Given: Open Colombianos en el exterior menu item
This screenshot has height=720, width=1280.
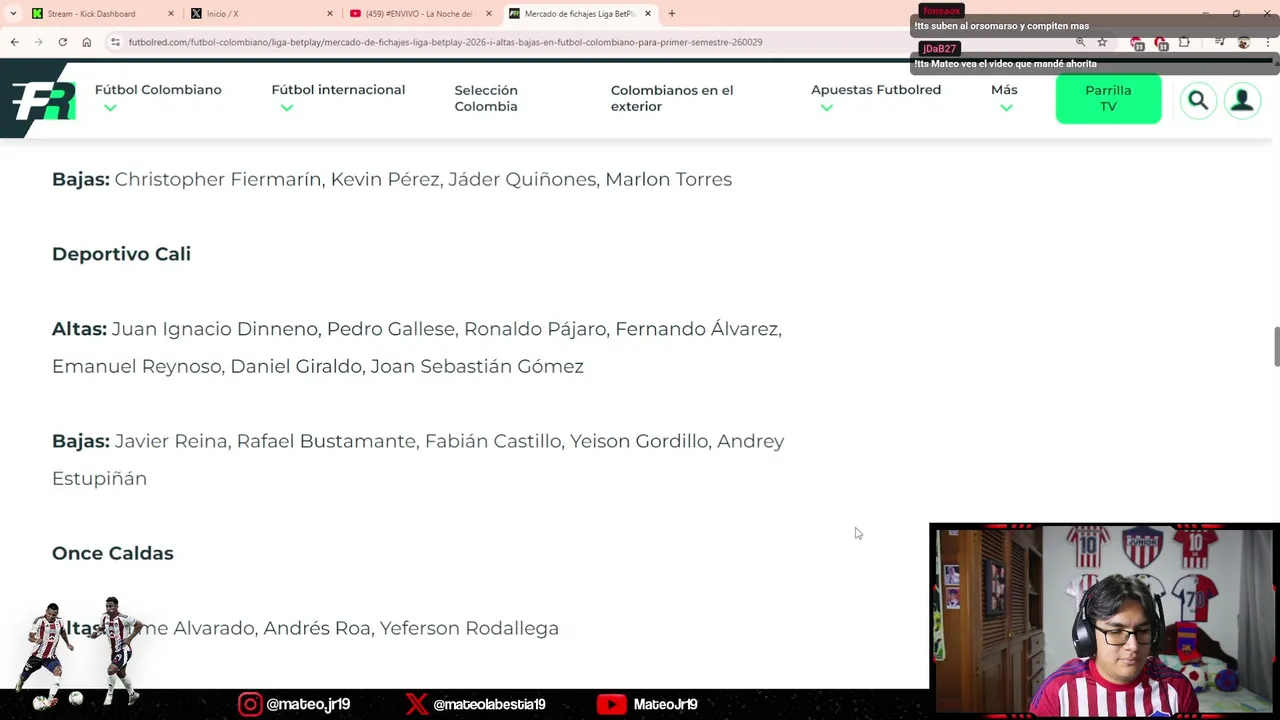Looking at the screenshot, I should (x=672, y=98).
